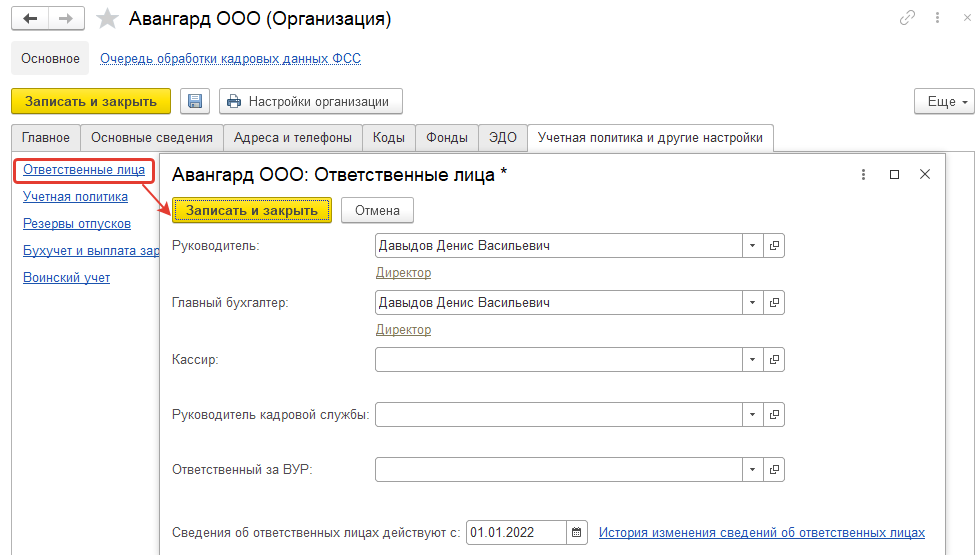The height and width of the screenshot is (555, 976).
Task: Open the Учетная политика link
Action: [75, 197]
